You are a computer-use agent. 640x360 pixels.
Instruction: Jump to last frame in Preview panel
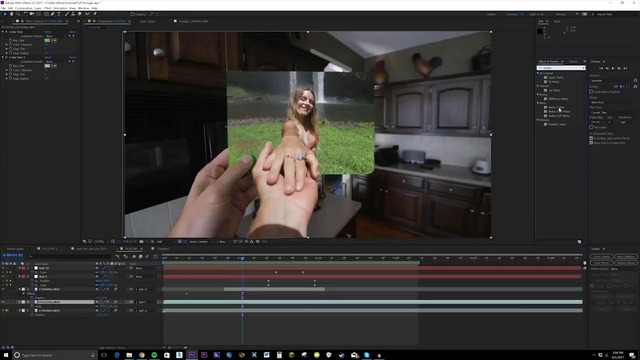point(625,68)
